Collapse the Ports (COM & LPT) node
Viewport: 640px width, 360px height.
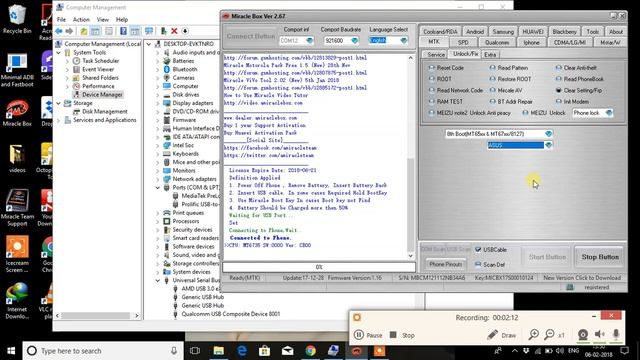point(158,187)
